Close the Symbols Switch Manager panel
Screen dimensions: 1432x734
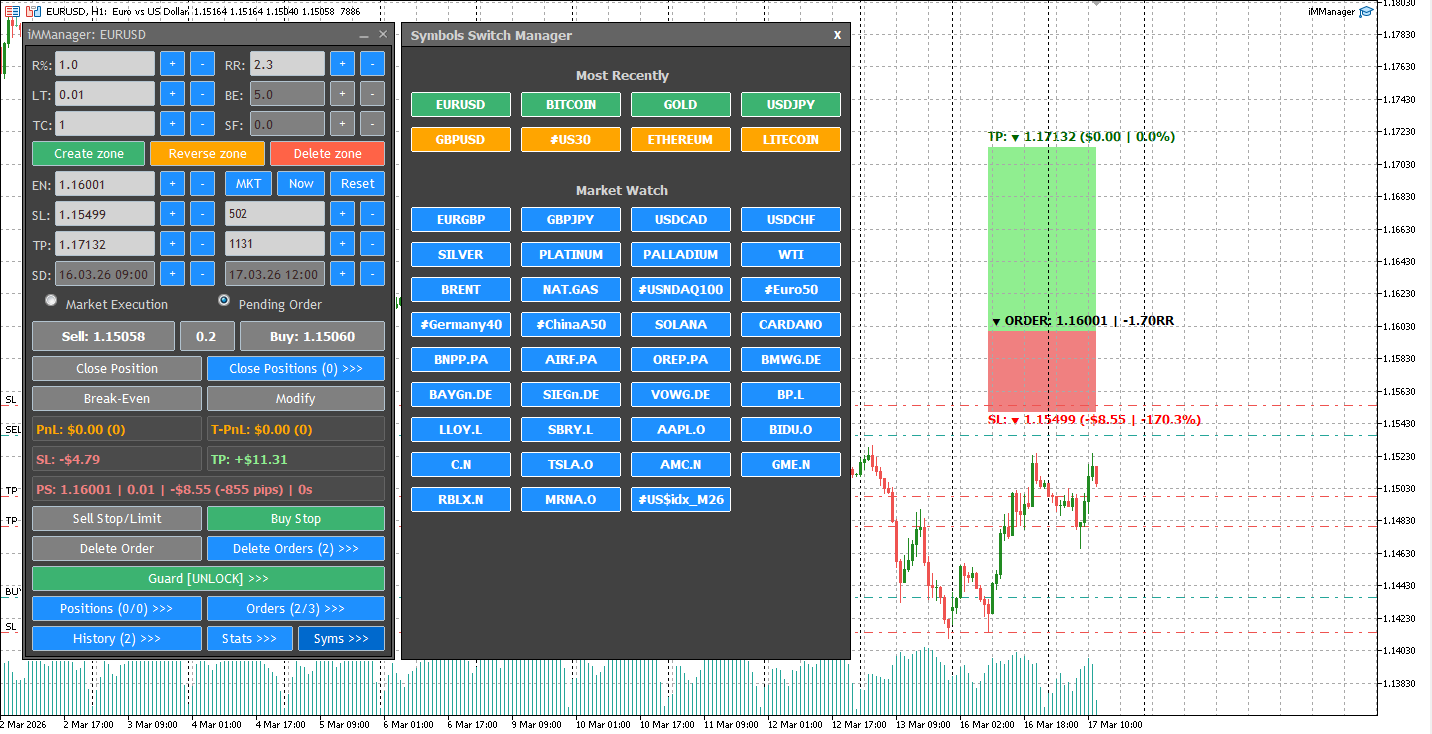point(838,35)
